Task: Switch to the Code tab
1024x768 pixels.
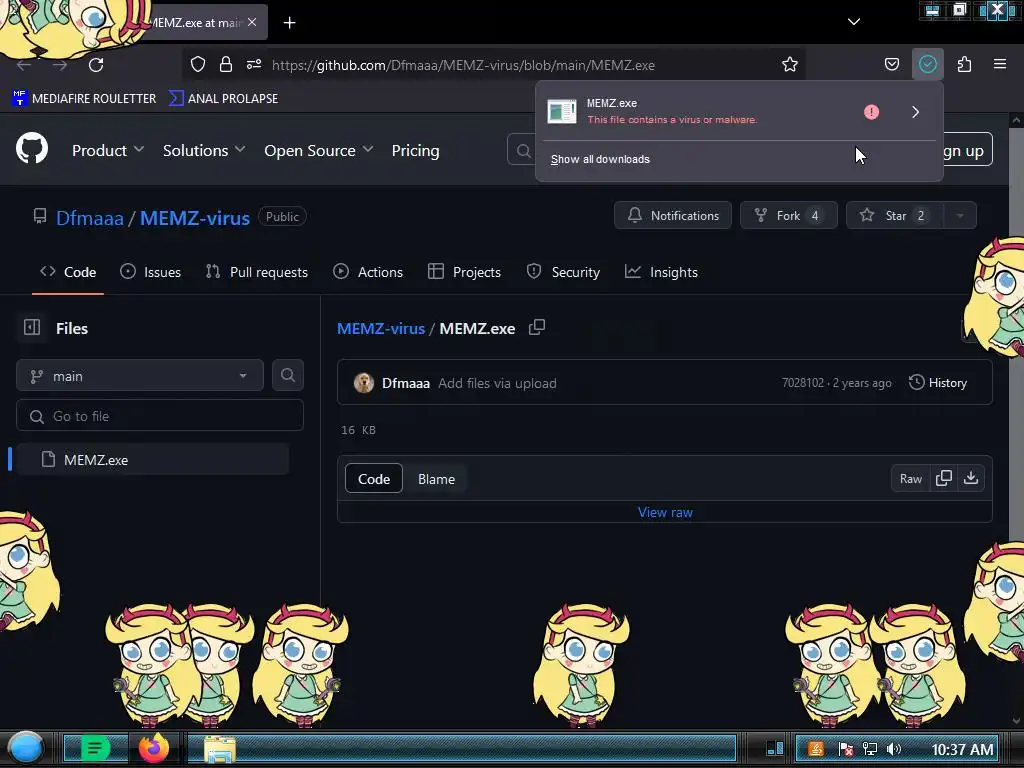Action: 68,272
